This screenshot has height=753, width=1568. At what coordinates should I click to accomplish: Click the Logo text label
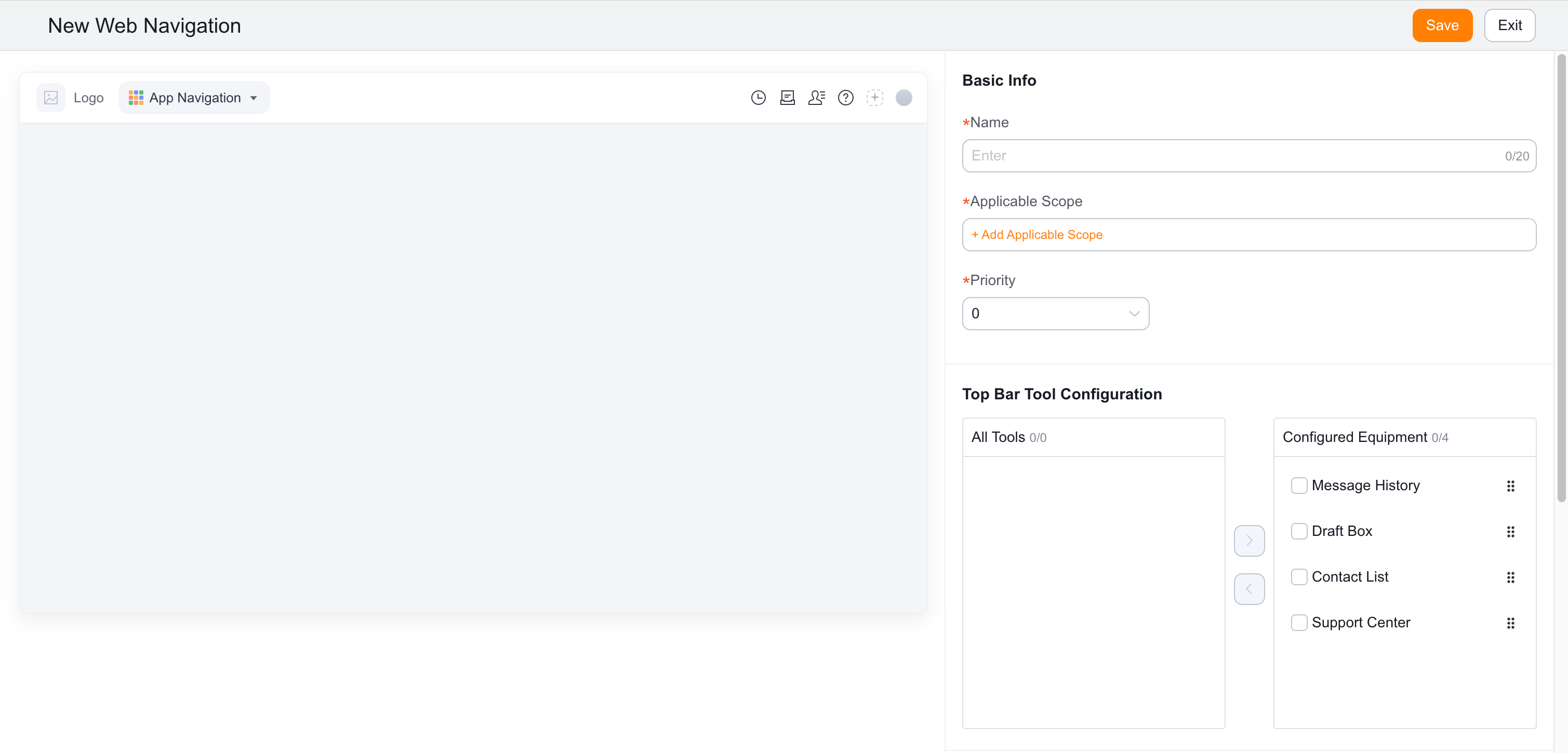(88, 97)
